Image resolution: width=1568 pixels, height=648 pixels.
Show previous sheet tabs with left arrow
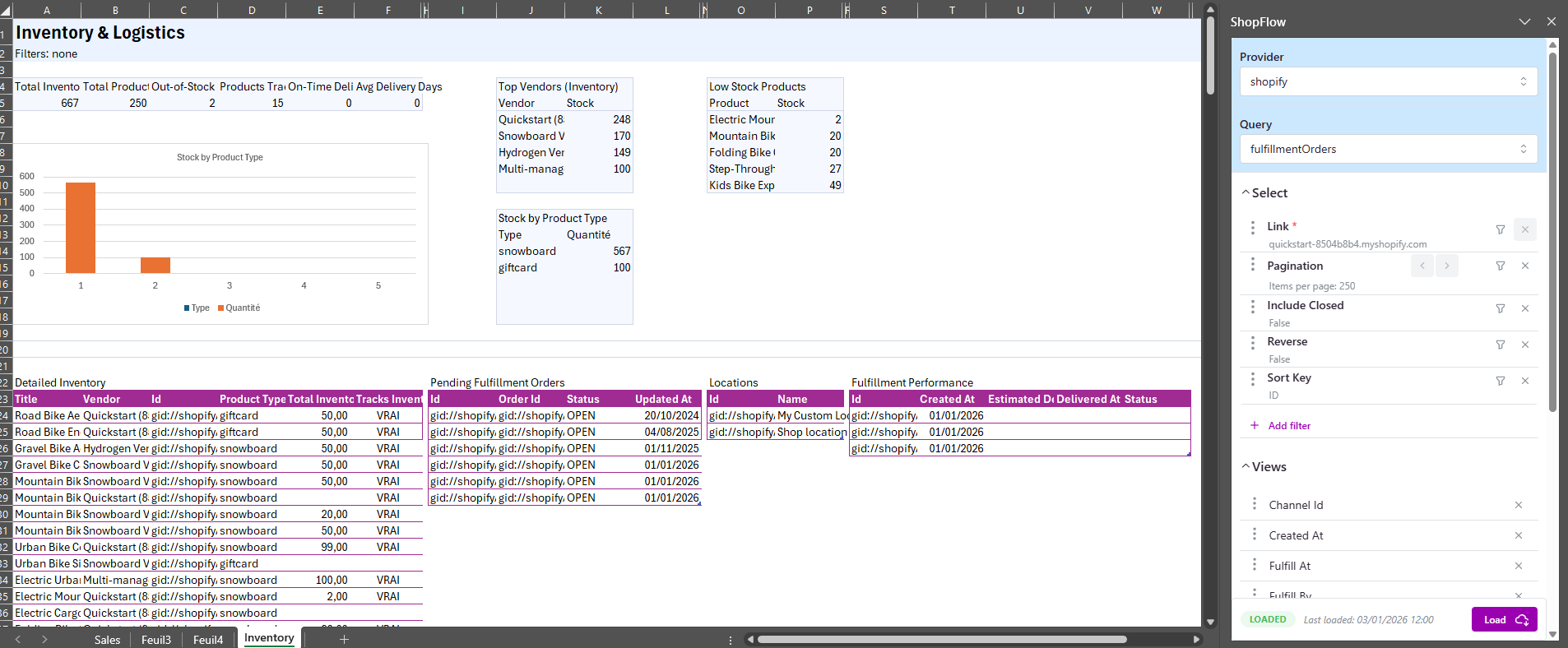point(18,639)
